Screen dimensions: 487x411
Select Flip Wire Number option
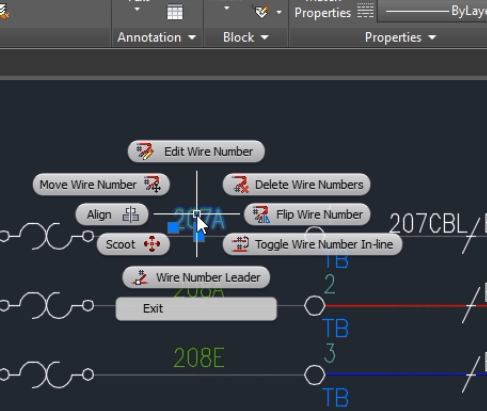307,214
